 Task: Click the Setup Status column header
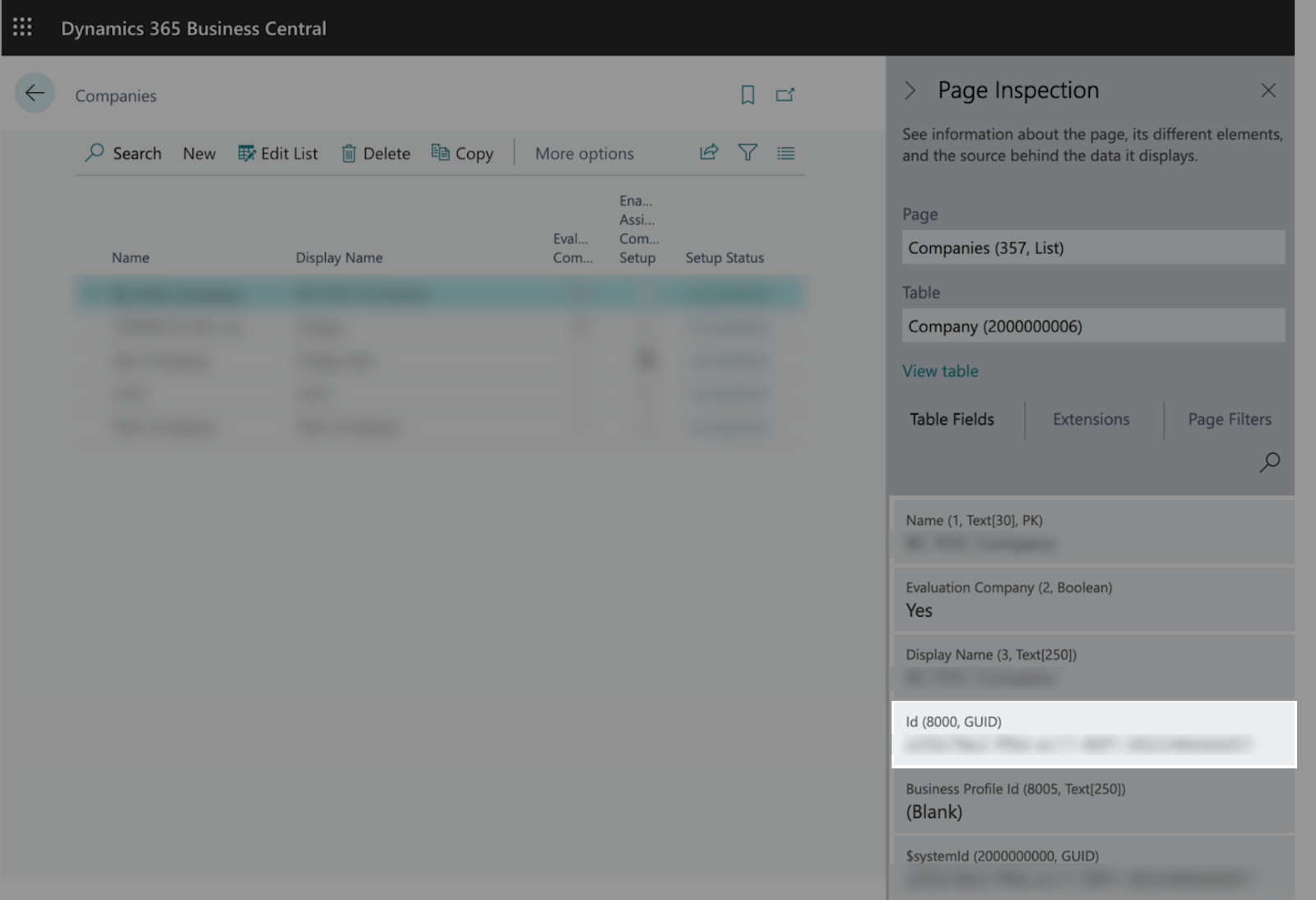click(x=725, y=257)
